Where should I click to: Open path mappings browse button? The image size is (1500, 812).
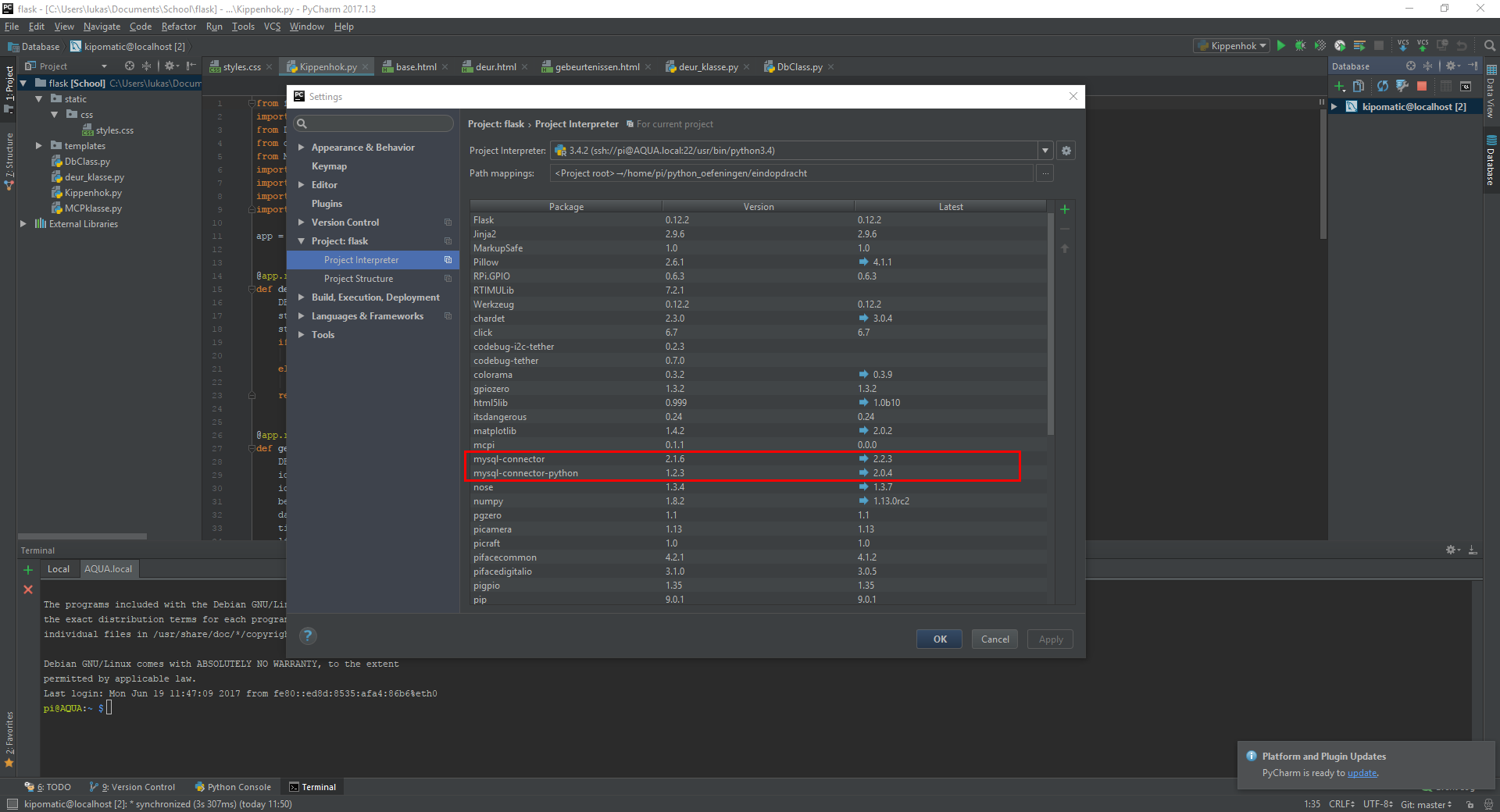coord(1045,173)
